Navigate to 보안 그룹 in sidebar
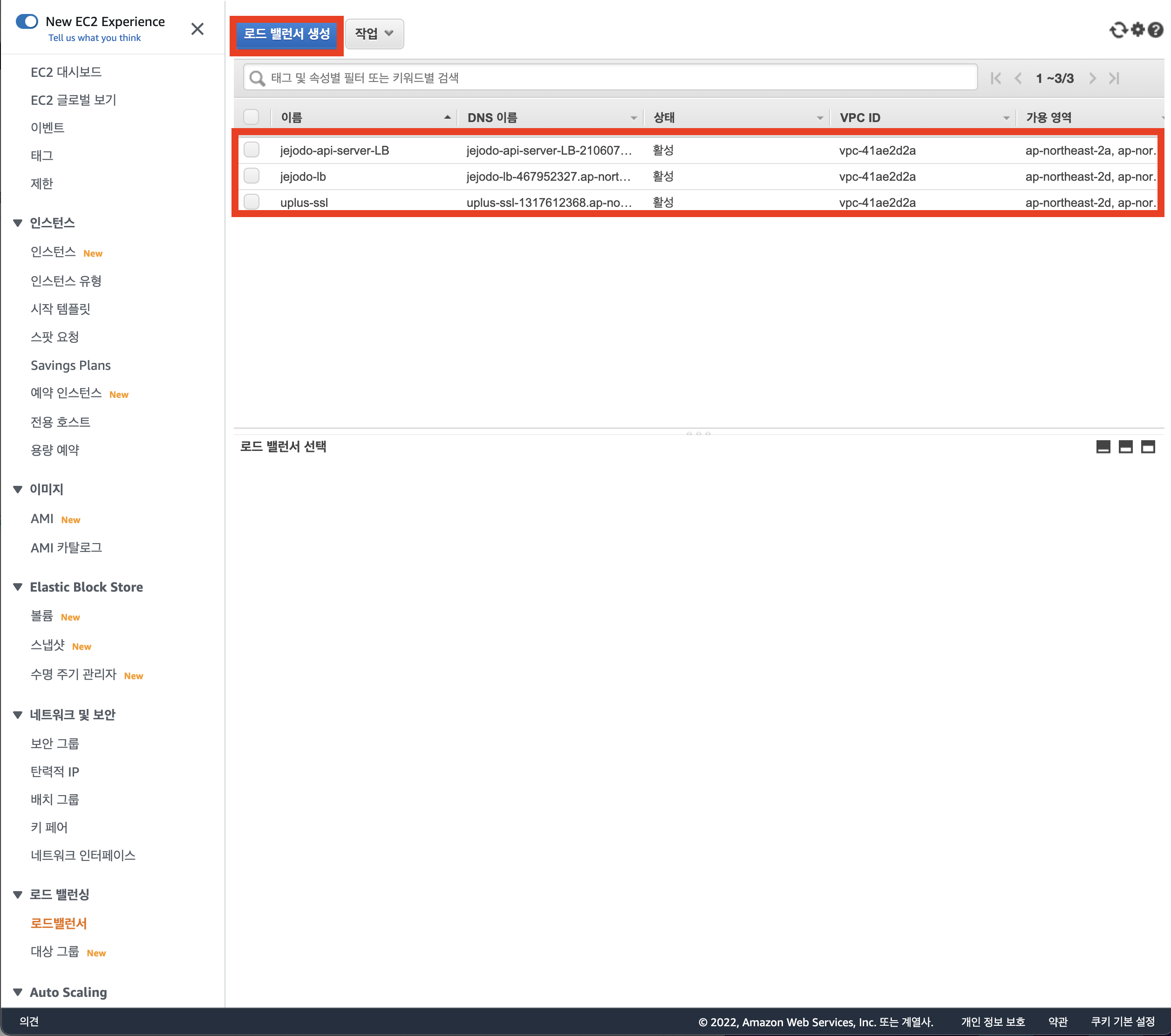This screenshot has width=1171, height=1036. (55, 743)
